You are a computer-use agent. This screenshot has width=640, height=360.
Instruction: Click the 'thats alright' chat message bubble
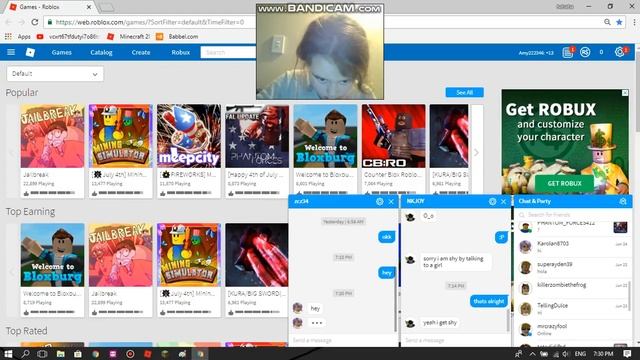[x=489, y=301]
